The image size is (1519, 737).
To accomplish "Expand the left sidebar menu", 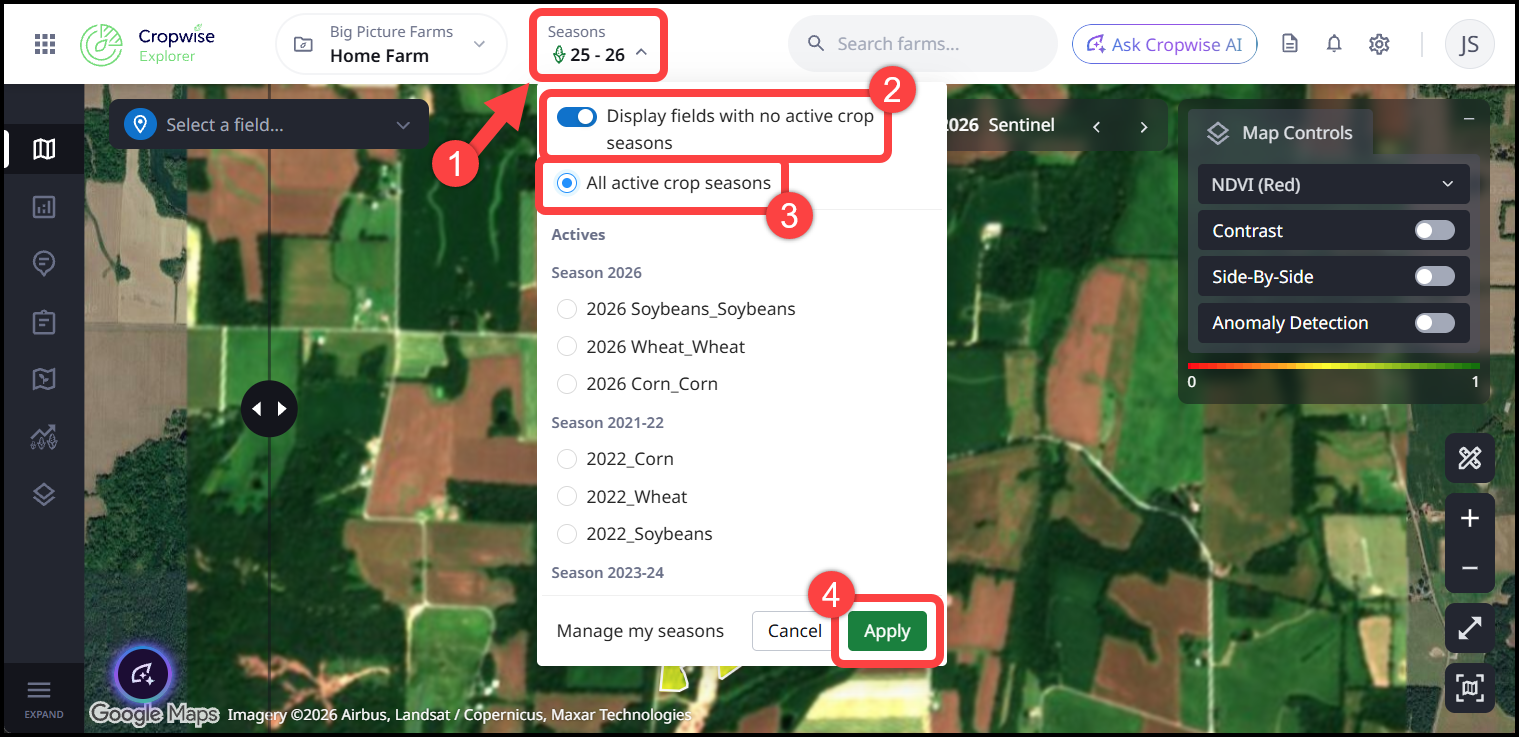I will pyautogui.click(x=43, y=698).
